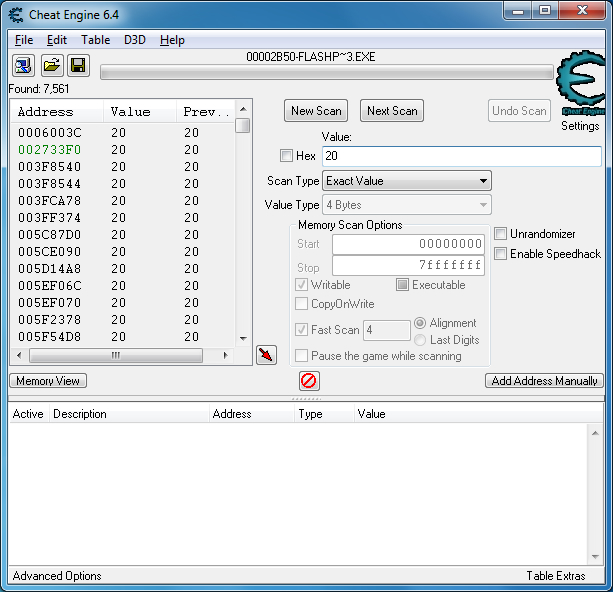Click the scan progress bar
This screenshot has height=592, width=613.
tap(327, 72)
